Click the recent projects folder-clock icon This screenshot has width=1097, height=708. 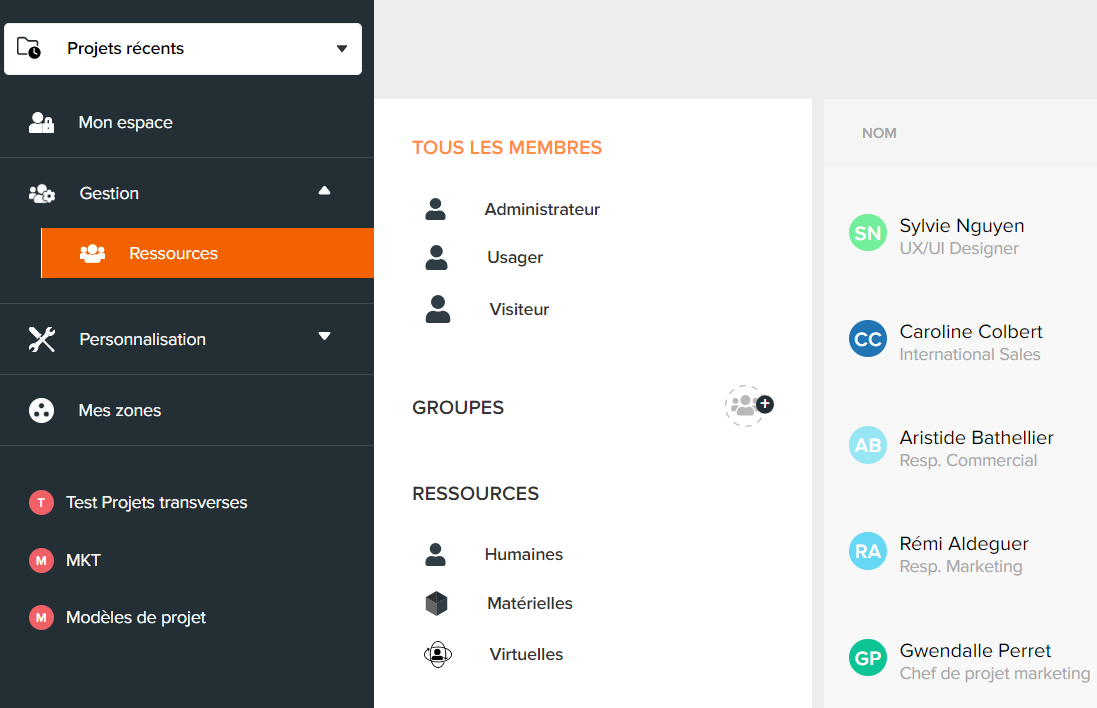pyautogui.click(x=29, y=48)
